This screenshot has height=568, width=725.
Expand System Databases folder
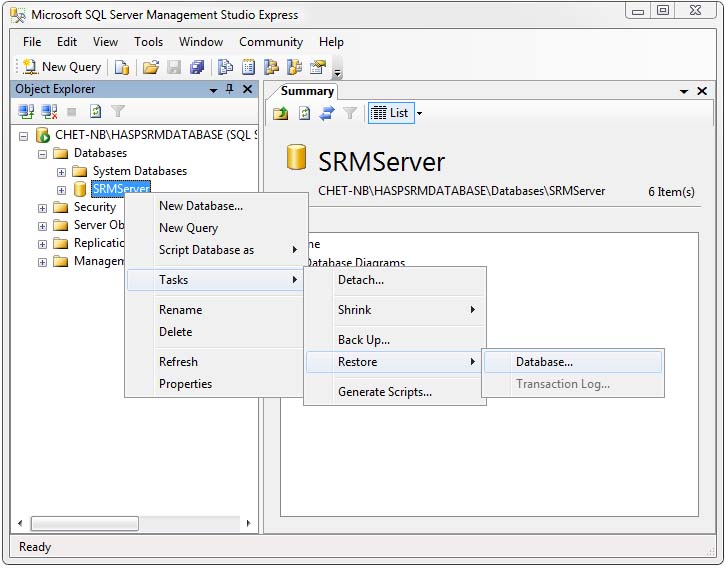coord(61,172)
